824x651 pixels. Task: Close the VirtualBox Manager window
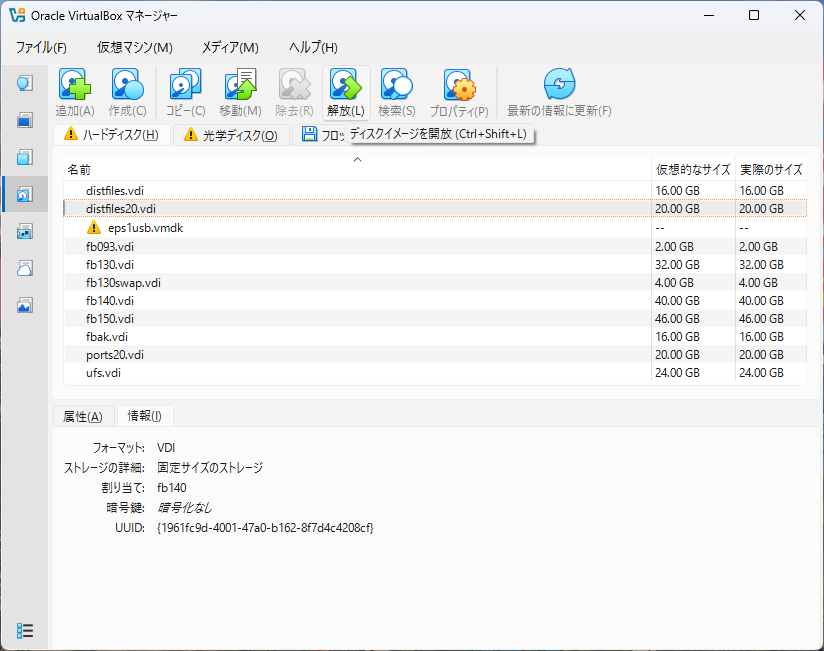point(799,15)
